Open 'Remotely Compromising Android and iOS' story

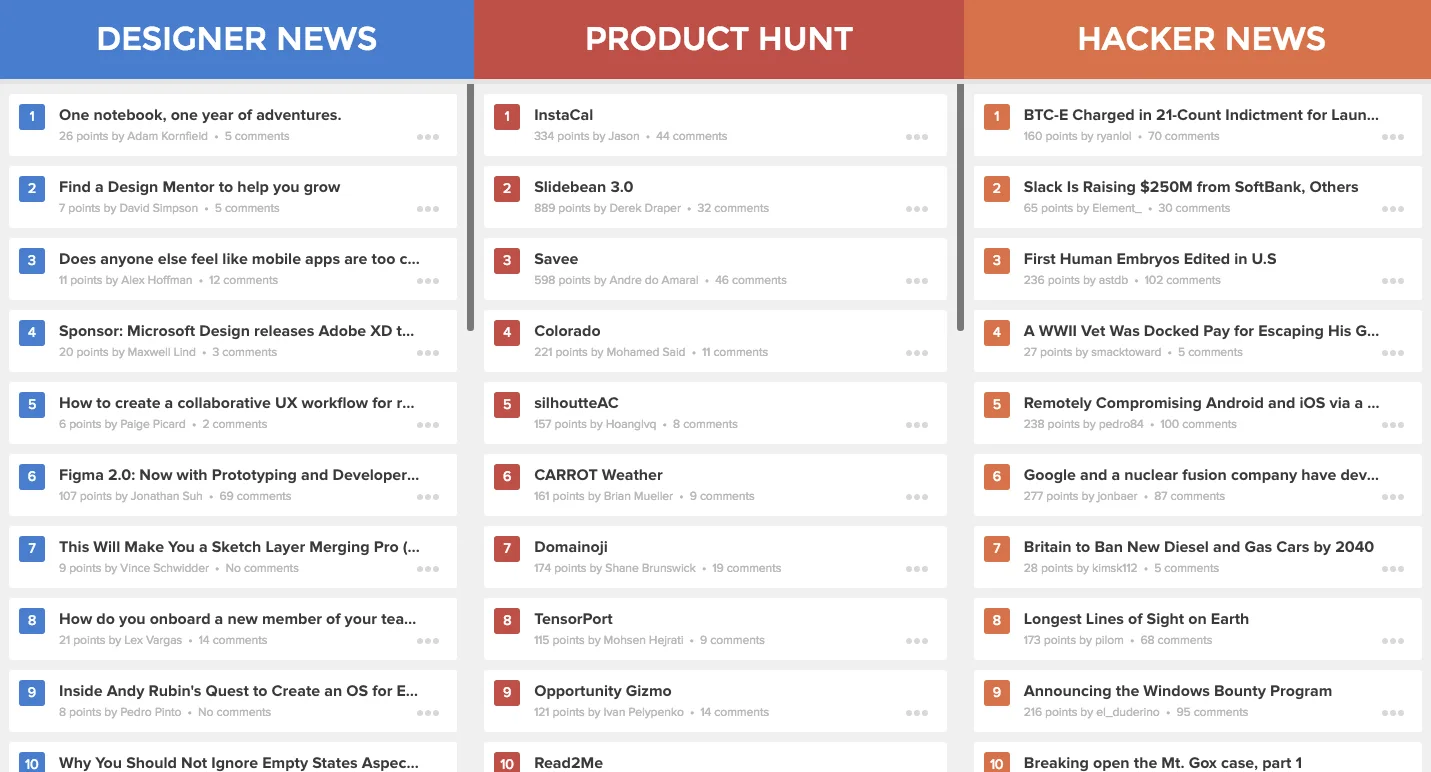pyautogui.click(x=1201, y=403)
